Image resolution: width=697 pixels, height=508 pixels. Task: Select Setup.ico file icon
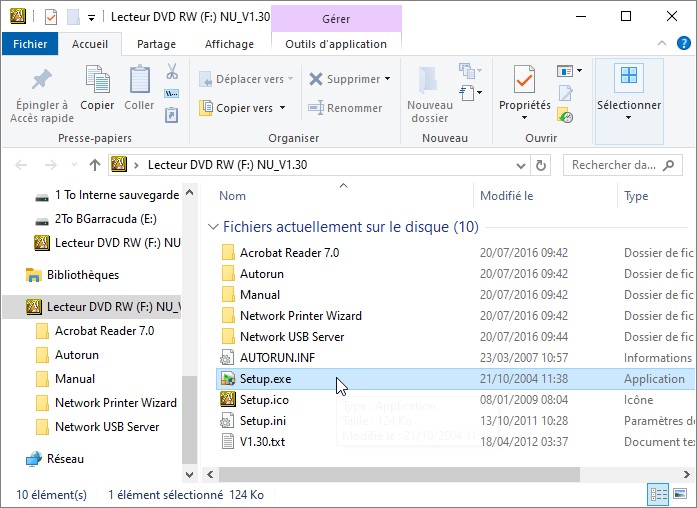228,399
